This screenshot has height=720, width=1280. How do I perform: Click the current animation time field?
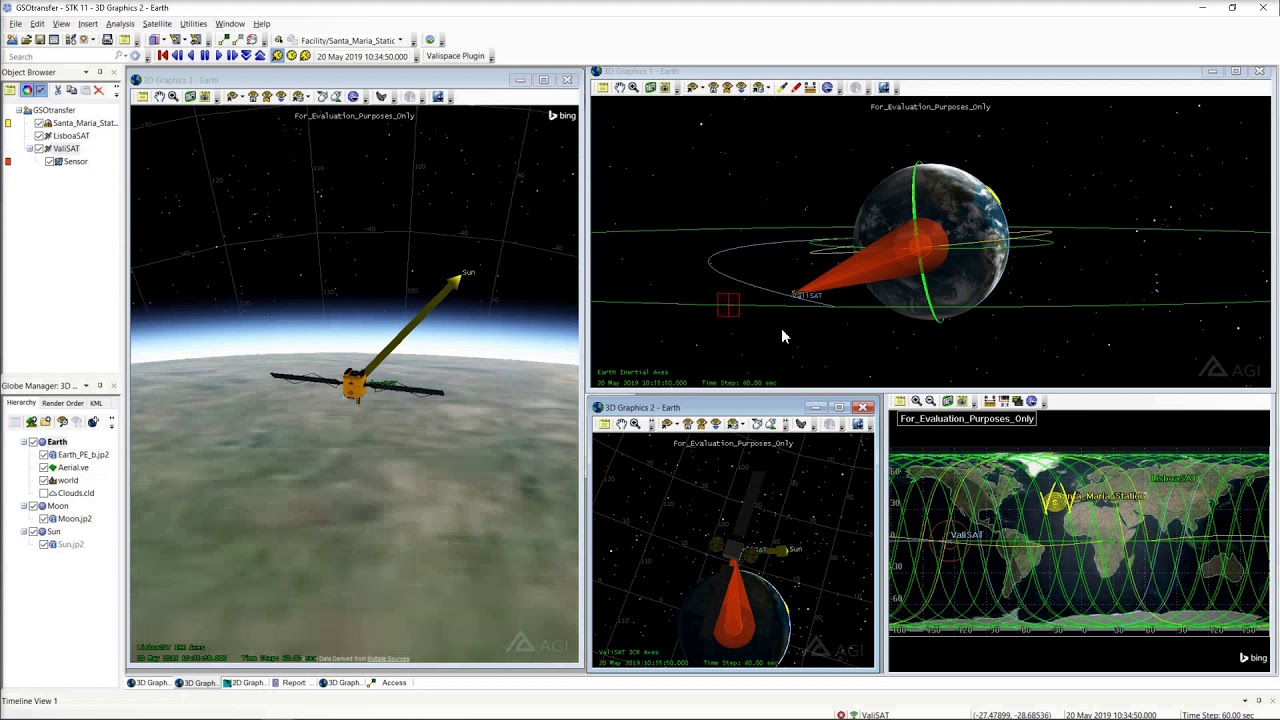click(362, 57)
